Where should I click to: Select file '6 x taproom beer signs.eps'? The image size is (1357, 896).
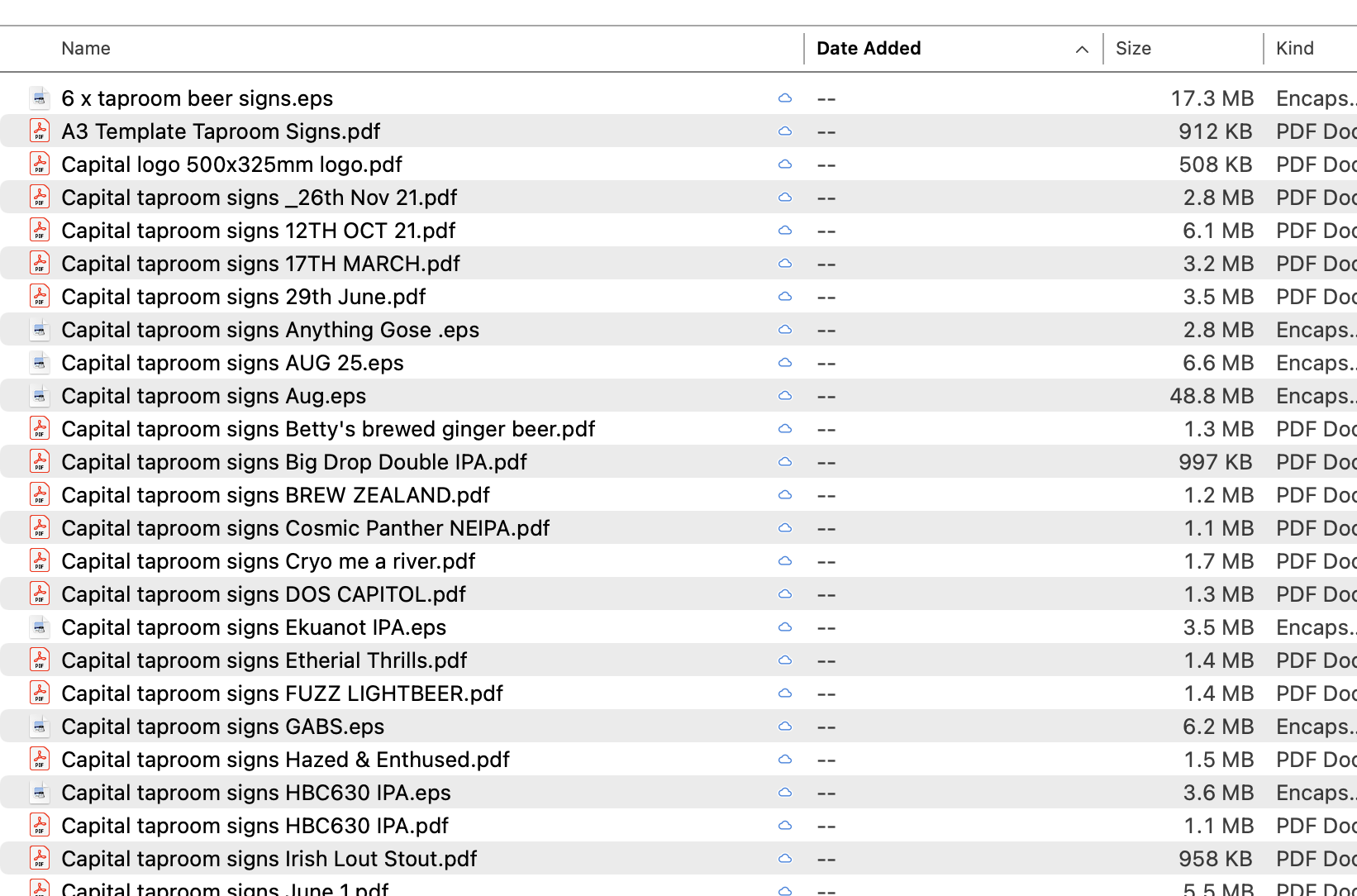[197, 98]
